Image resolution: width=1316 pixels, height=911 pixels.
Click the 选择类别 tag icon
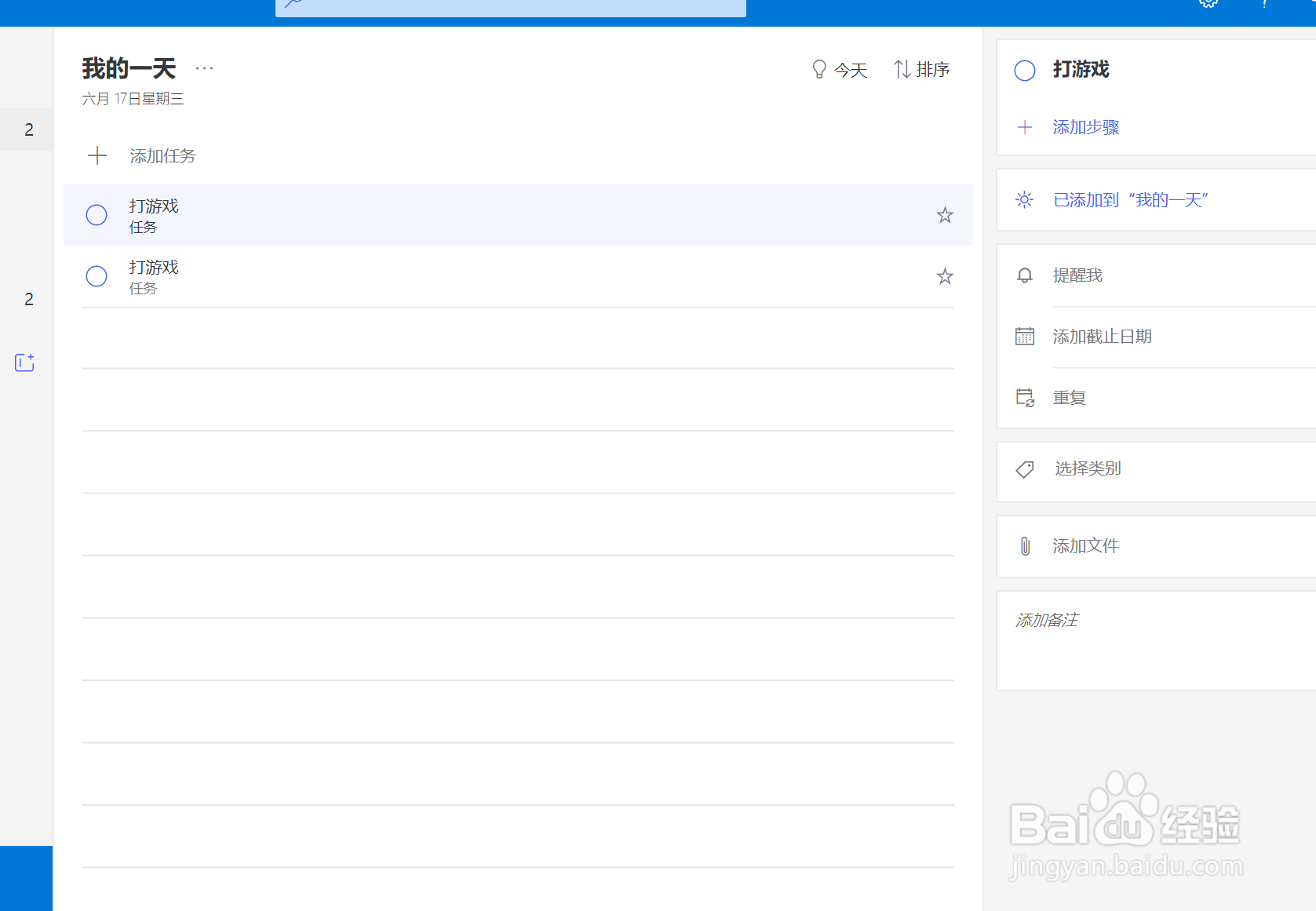(x=1025, y=469)
